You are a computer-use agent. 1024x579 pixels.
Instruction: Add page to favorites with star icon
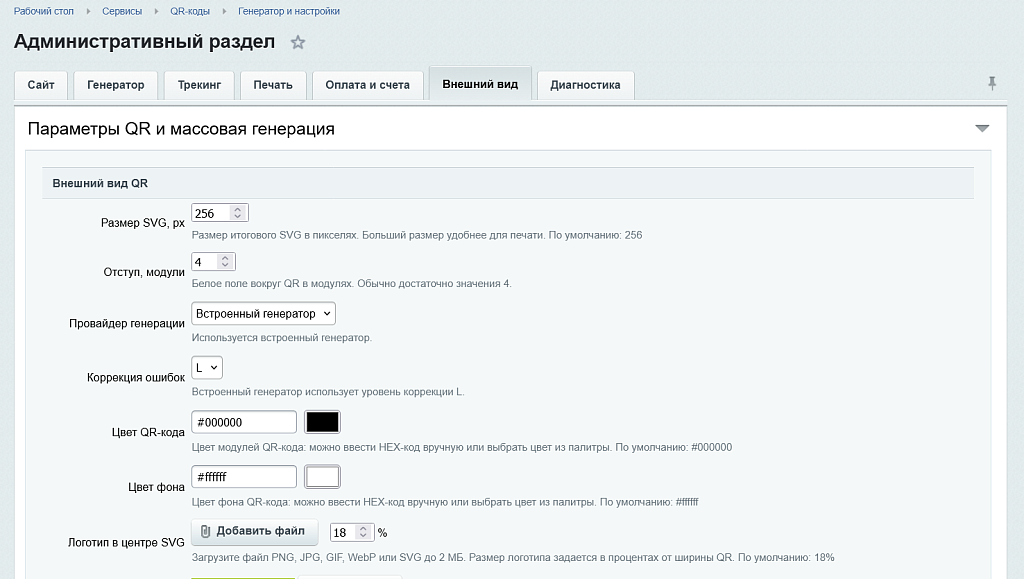click(298, 42)
